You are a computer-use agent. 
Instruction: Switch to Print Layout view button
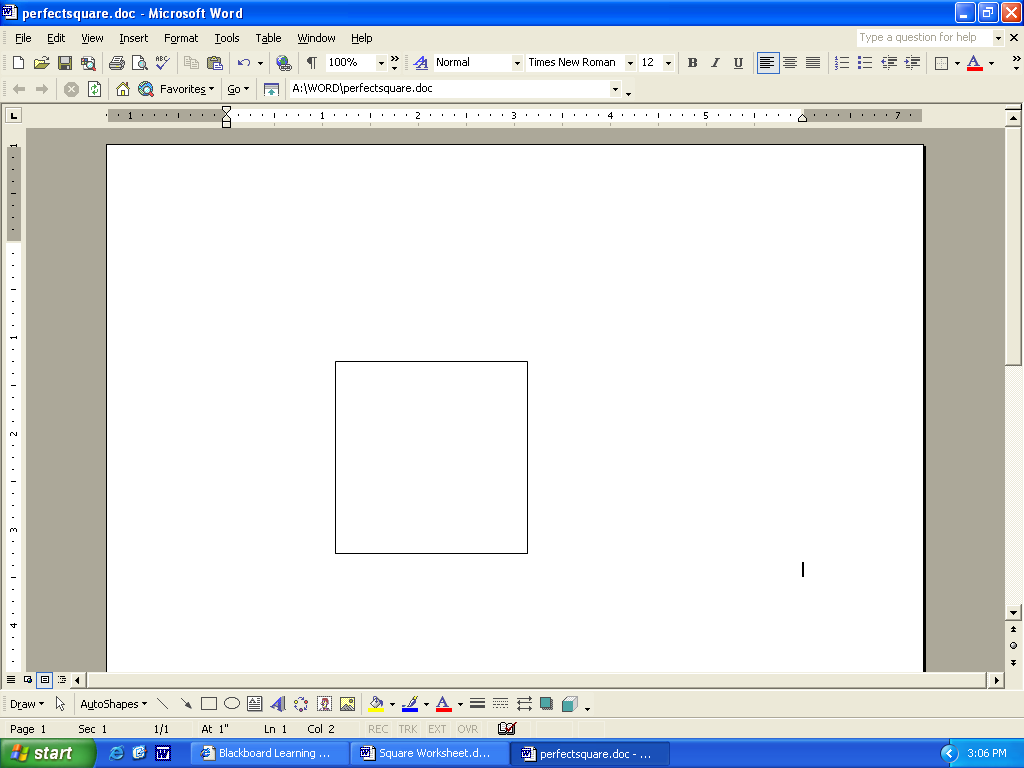44,680
